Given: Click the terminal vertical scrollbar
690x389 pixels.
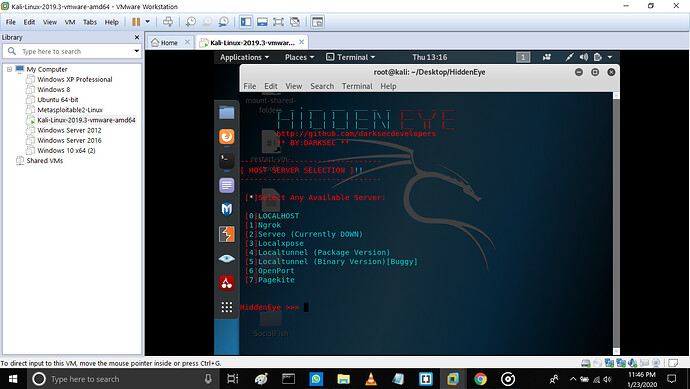Looking at the screenshot, I should pyautogui.click(x=616, y=223).
